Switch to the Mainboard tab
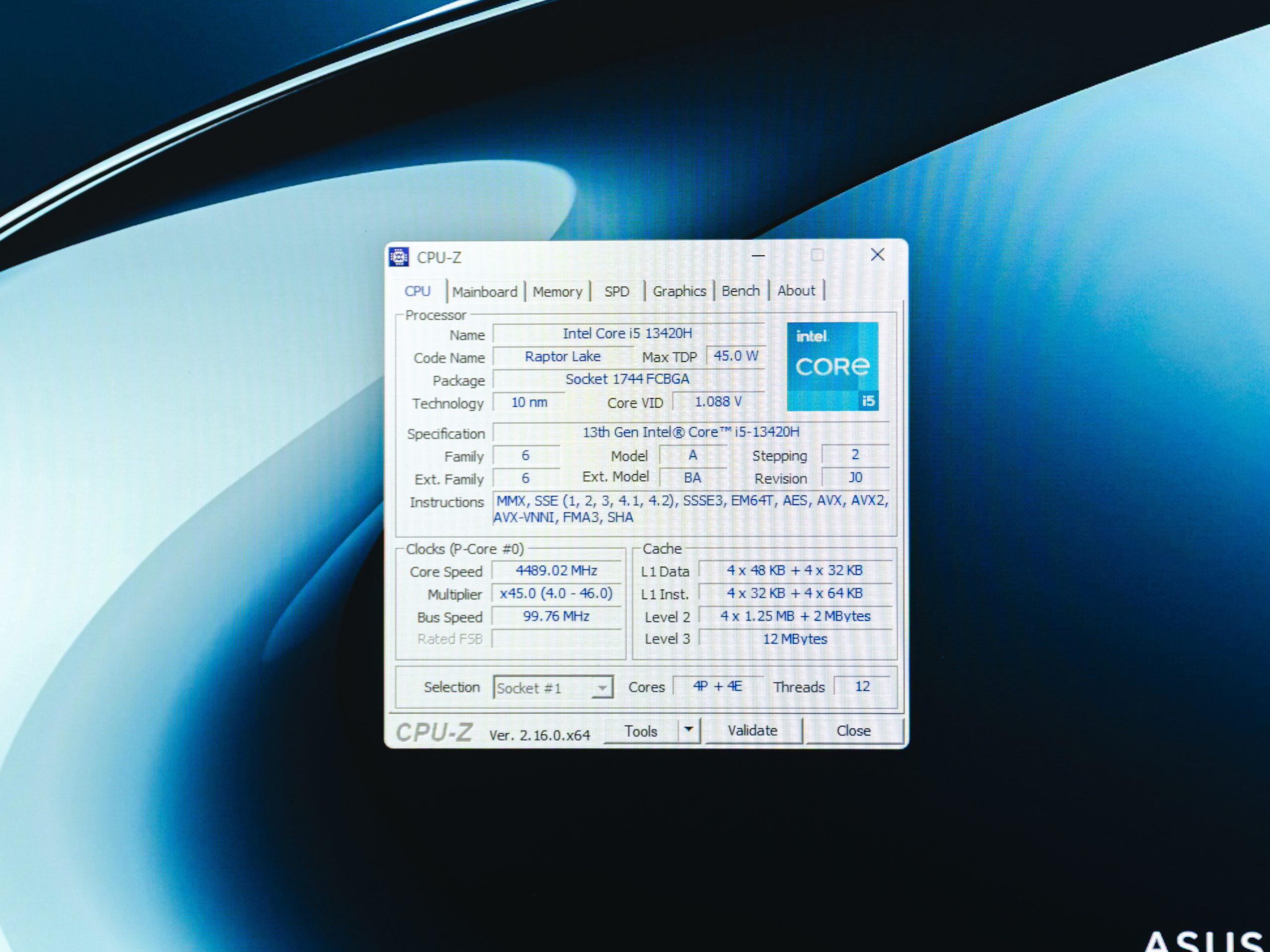The height and width of the screenshot is (952, 1270). [485, 292]
